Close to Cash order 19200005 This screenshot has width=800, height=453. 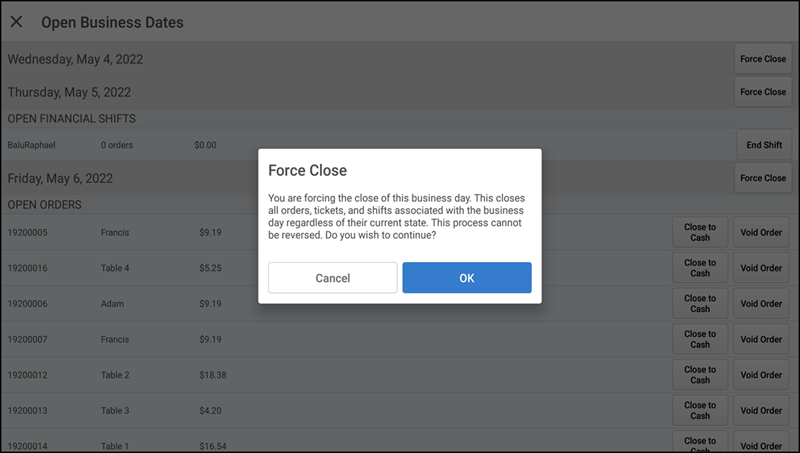(x=700, y=232)
